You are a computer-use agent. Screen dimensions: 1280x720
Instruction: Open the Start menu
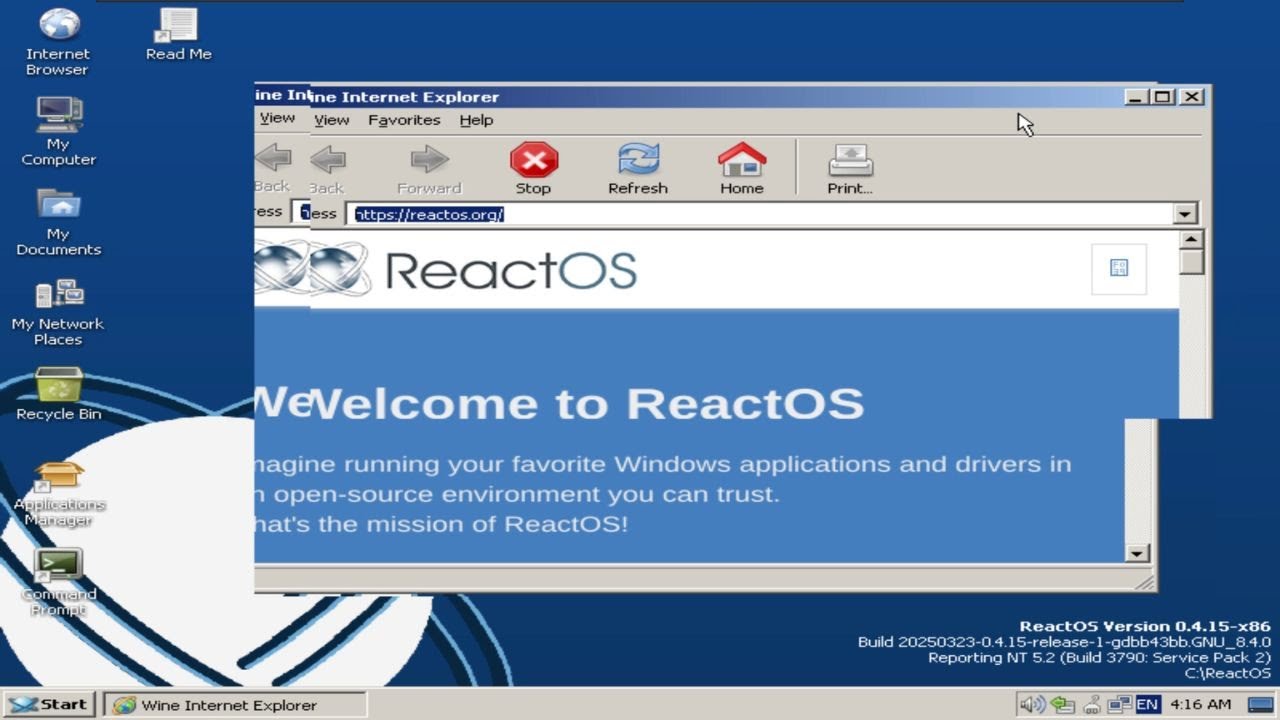click(49, 705)
